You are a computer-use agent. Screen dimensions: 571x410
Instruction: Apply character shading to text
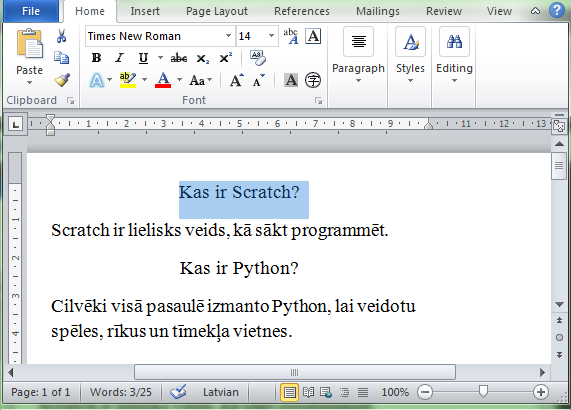pos(291,80)
